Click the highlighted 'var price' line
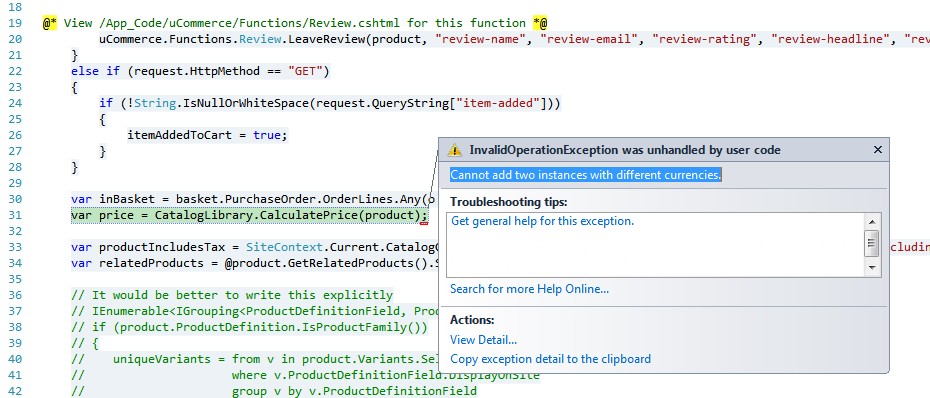930x398 pixels. tap(249, 215)
